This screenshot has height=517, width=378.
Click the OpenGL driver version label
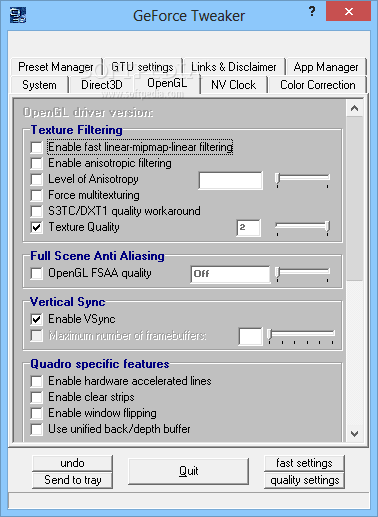tap(88, 112)
